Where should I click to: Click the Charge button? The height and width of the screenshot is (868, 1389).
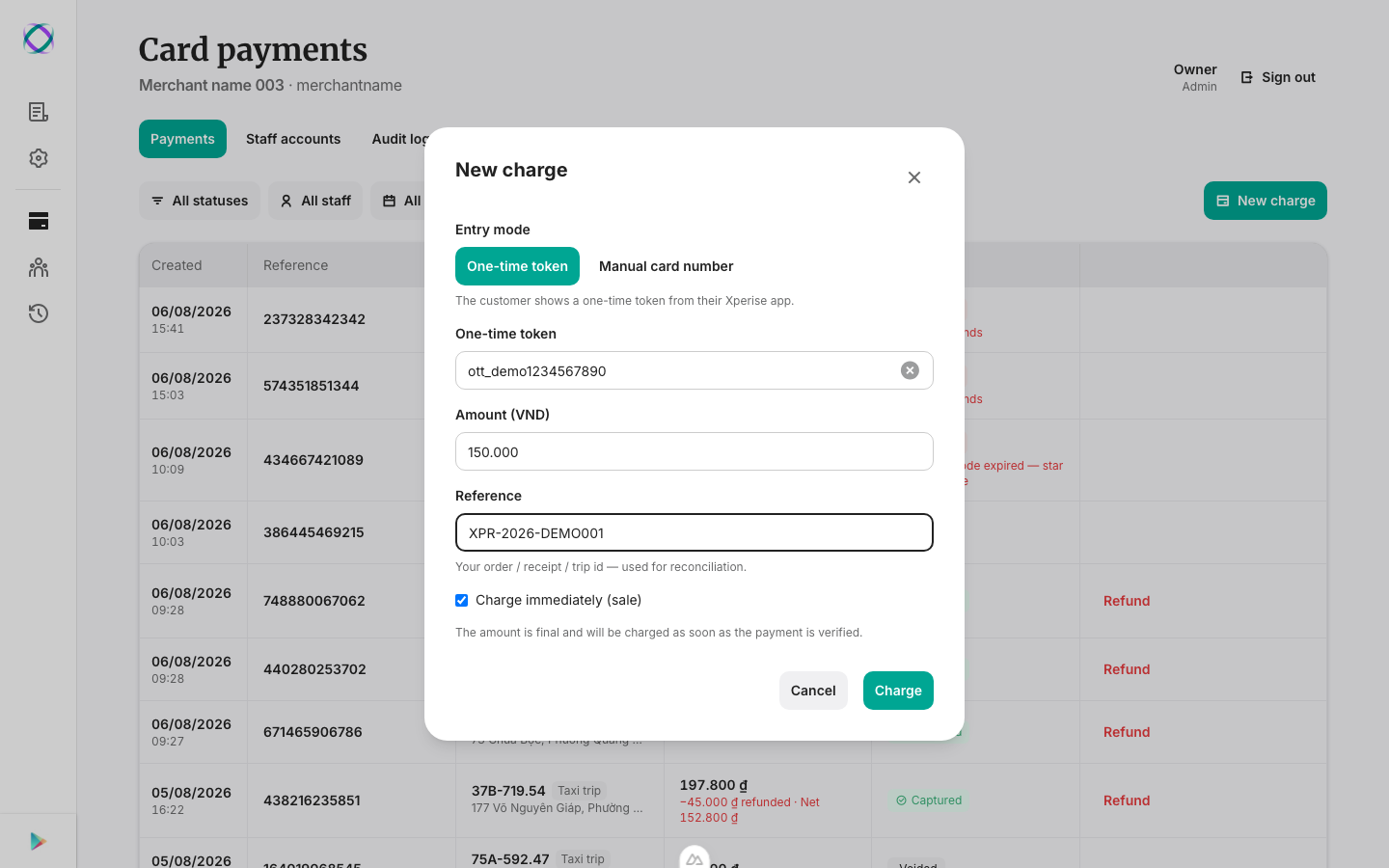(x=898, y=691)
